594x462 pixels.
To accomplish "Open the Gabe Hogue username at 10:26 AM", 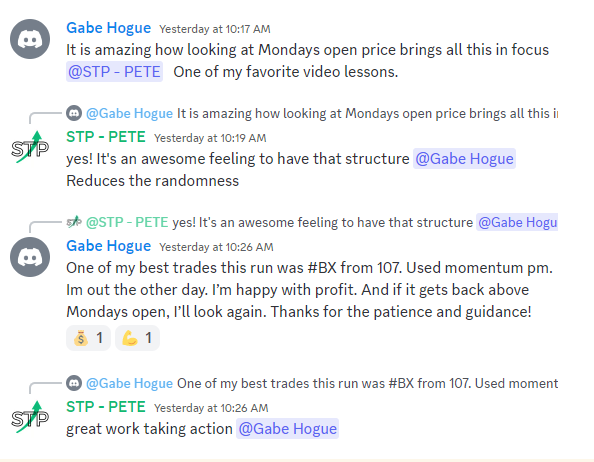I will (109, 246).
